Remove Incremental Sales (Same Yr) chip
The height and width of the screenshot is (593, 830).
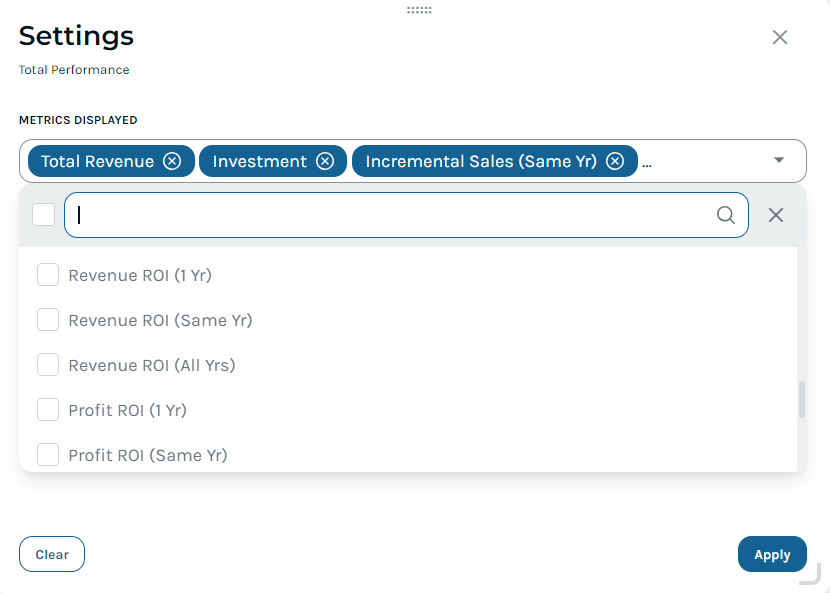[x=615, y=161]
